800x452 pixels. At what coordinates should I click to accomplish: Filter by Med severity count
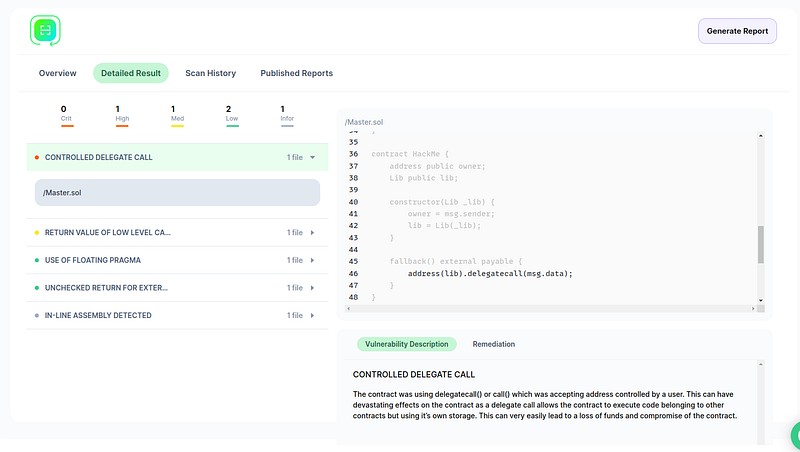click(177, 114)
